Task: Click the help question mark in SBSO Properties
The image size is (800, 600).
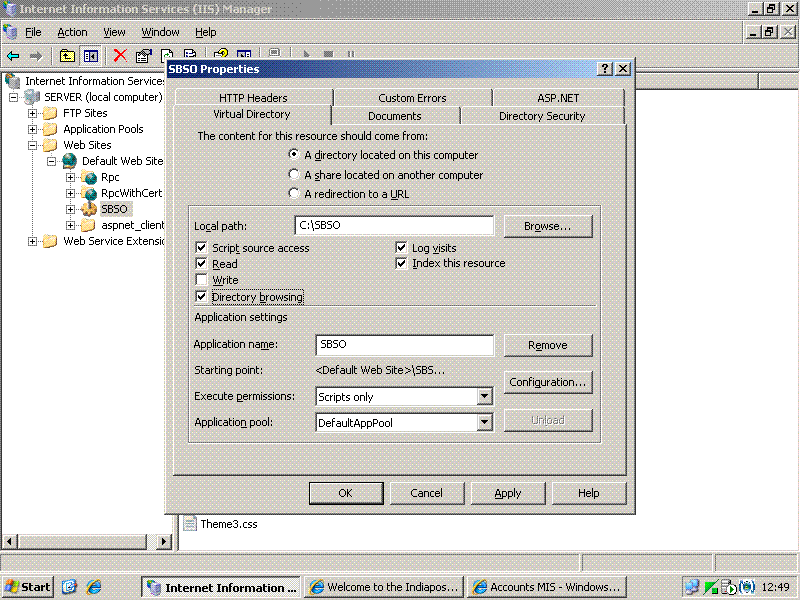Action: pyautogui.click(x=605, y=69)
